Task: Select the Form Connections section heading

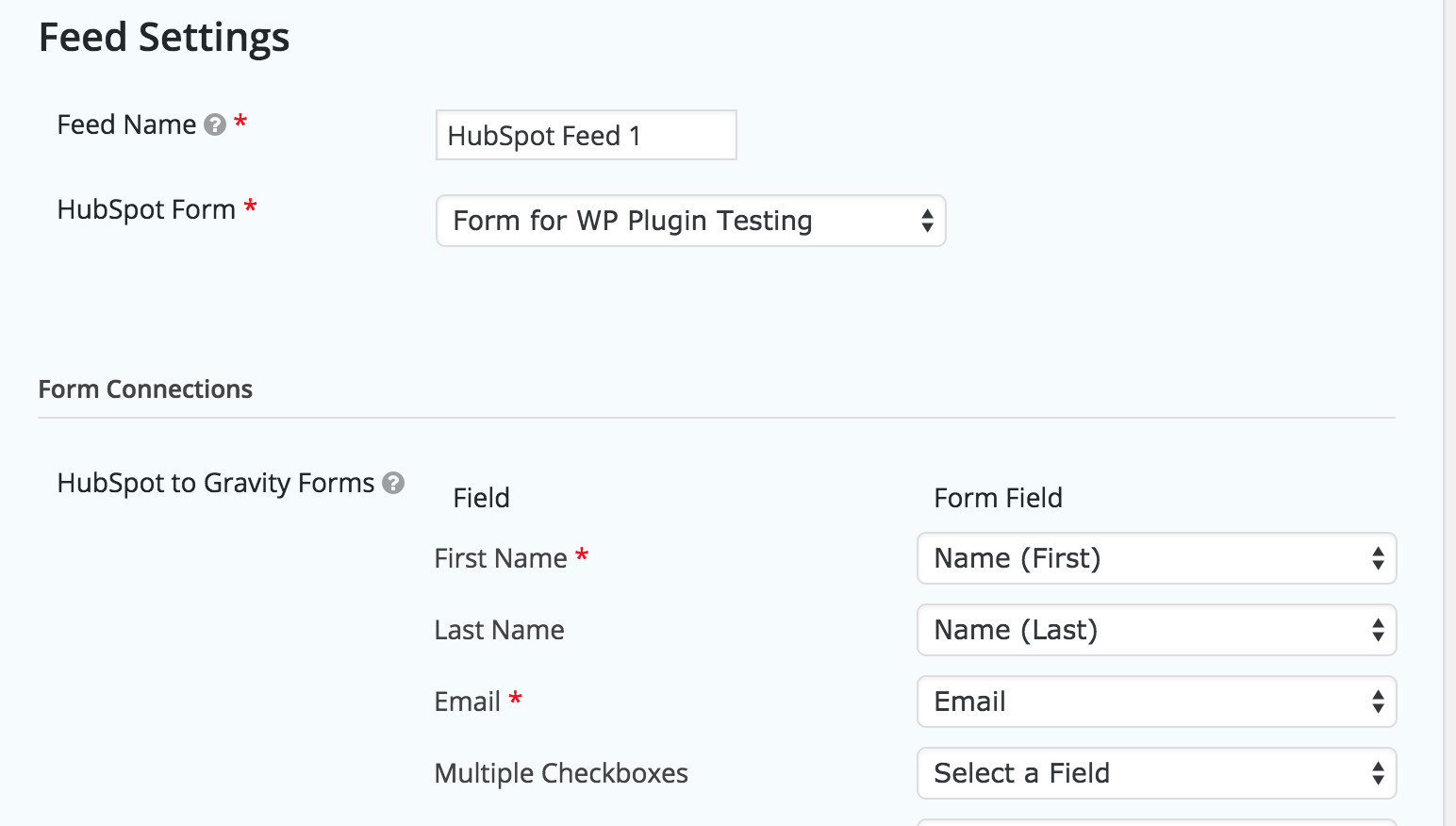Action: coord(145,389)
